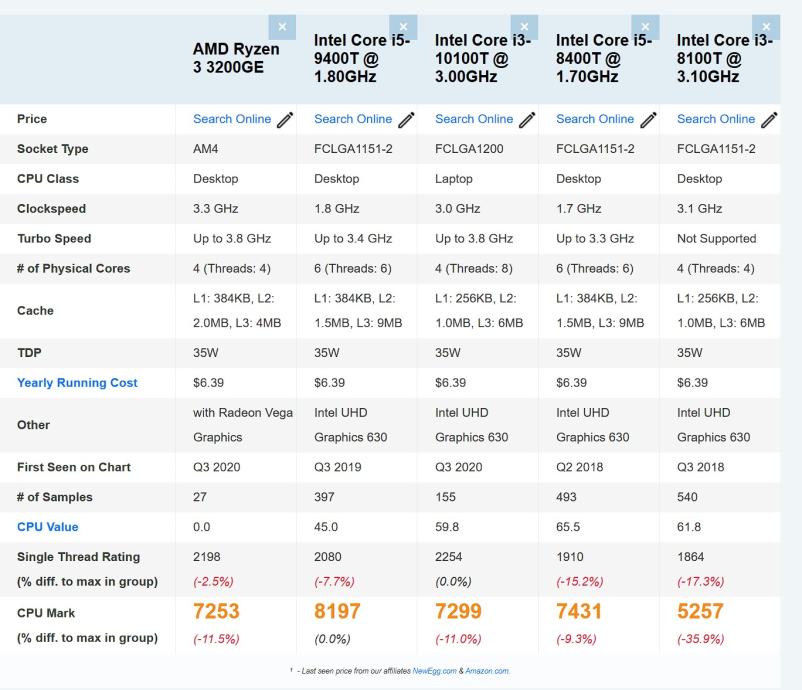
Task: Search Online for Ryzen 3 3200GE price
Action: pos(232,119)
